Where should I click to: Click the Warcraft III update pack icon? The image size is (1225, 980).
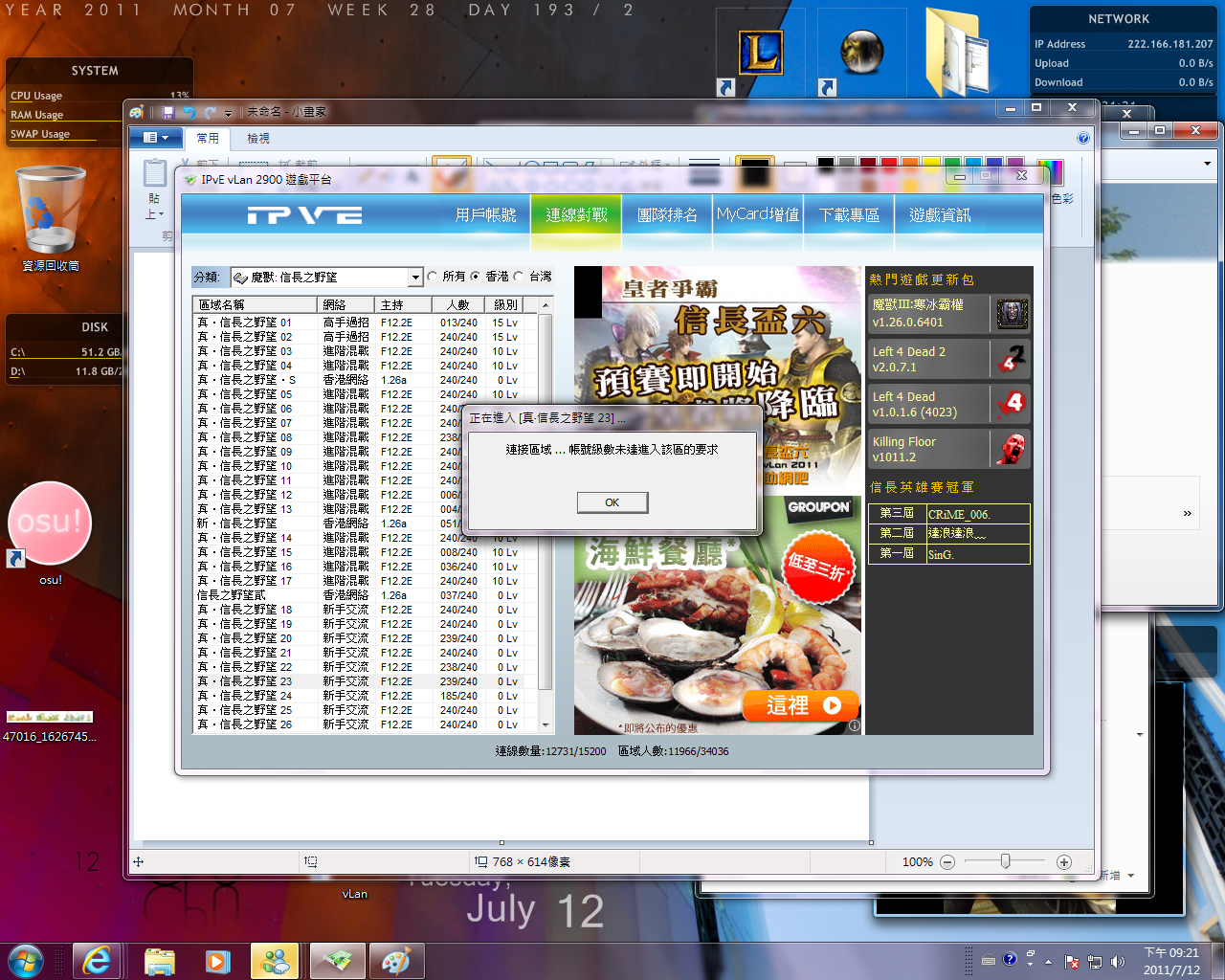click(1012, 313)
